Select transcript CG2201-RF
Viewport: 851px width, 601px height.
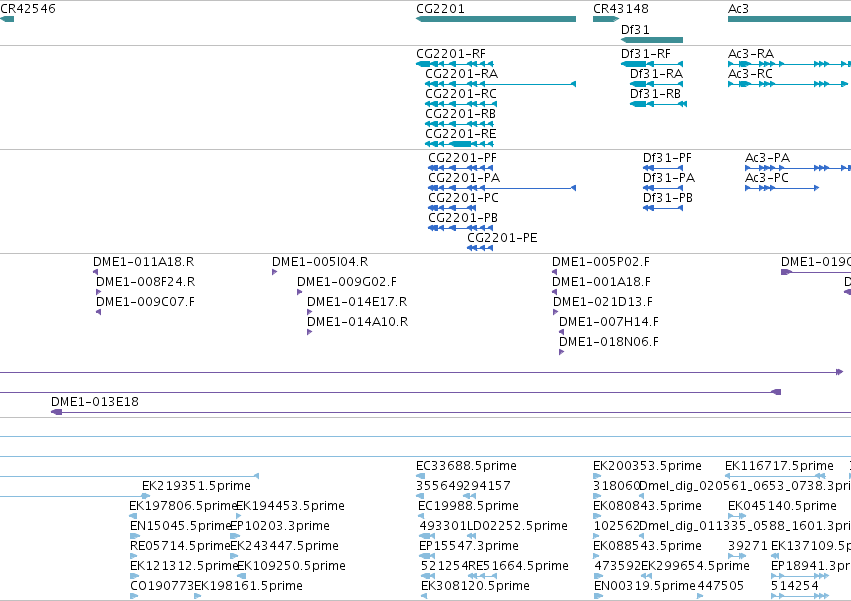(x=456, y=64)
